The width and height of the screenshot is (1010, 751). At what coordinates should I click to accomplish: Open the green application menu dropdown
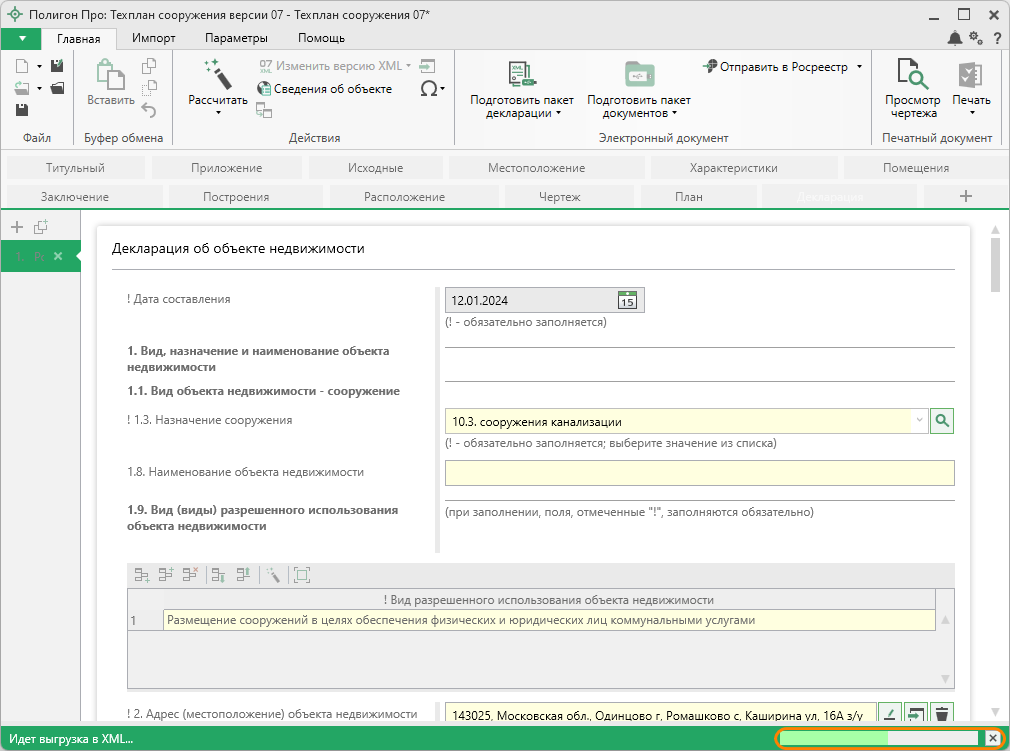pyautogui.click(x=21, y=38)
